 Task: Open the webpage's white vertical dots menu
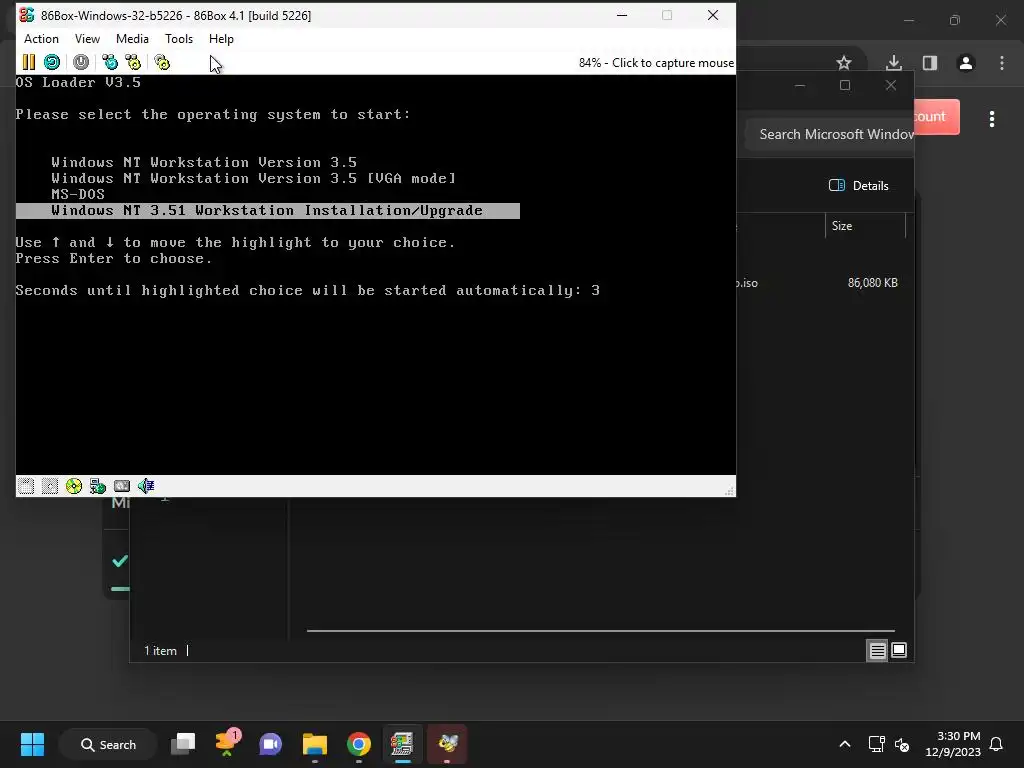coord(992,119)
